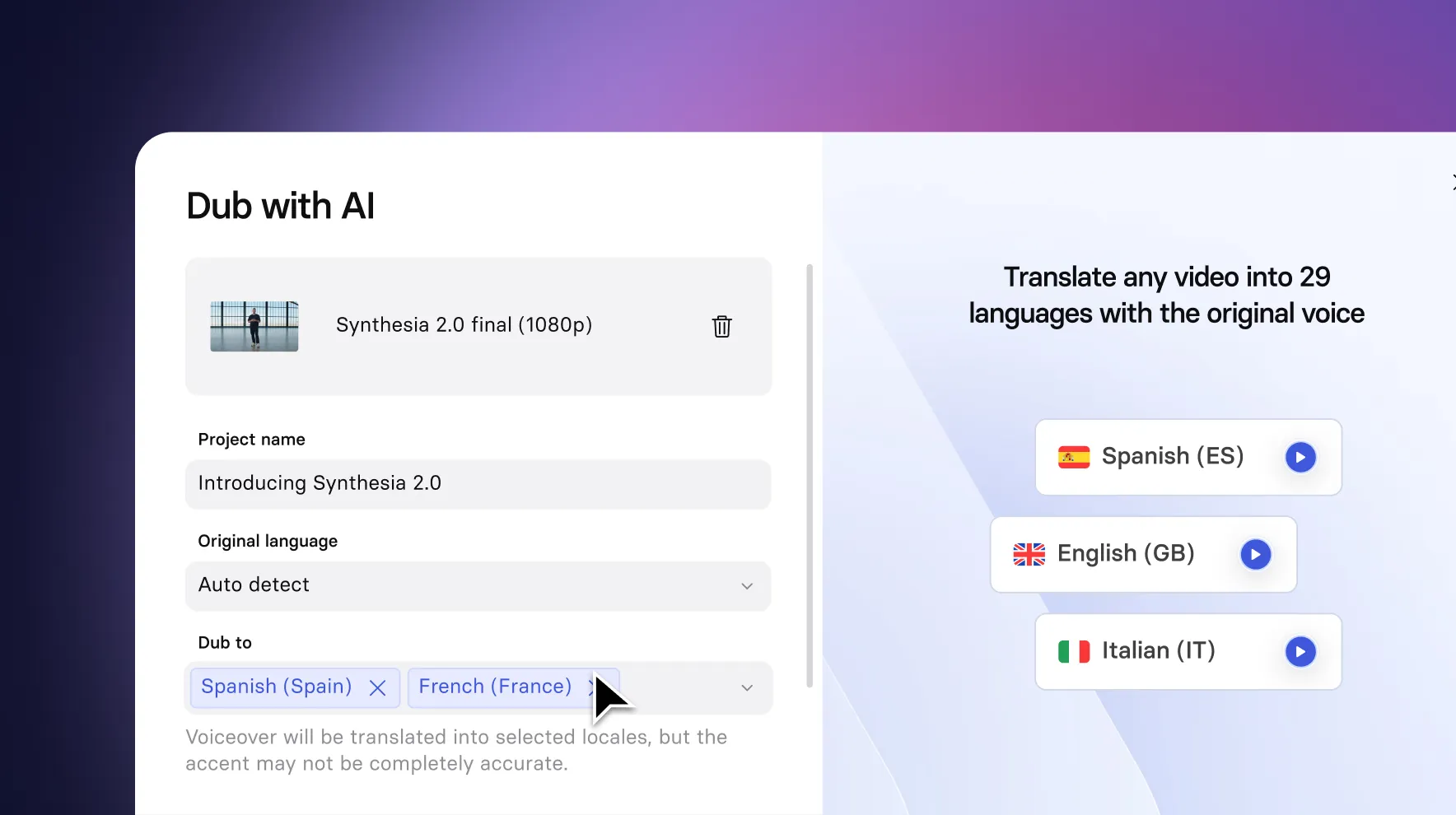Click the Voiceover accent disclaimer text
Viewport: 1456px width, 815px height.
[456, 750]
